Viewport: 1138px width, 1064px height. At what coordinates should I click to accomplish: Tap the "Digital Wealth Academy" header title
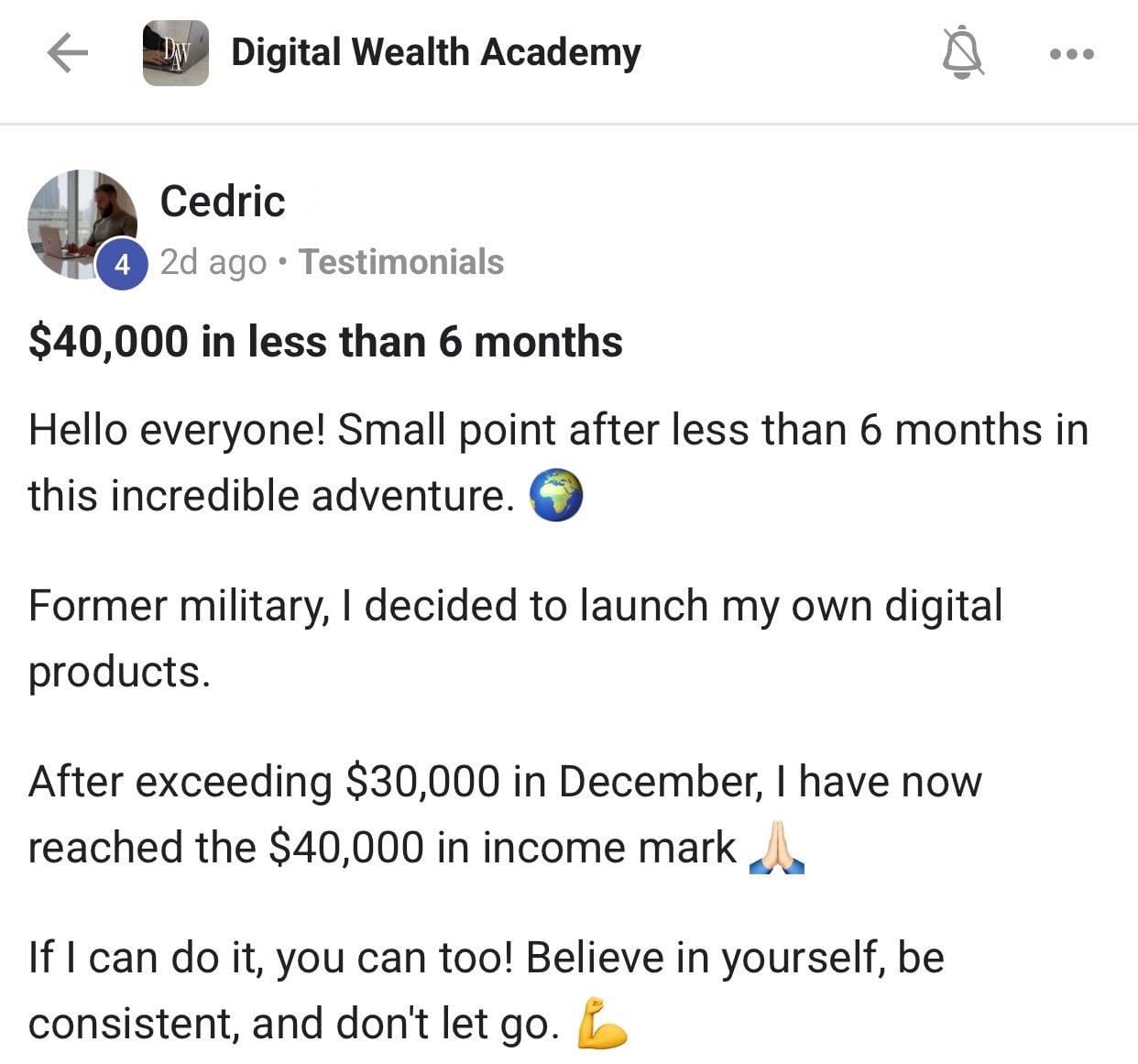(x=435, y=53)
